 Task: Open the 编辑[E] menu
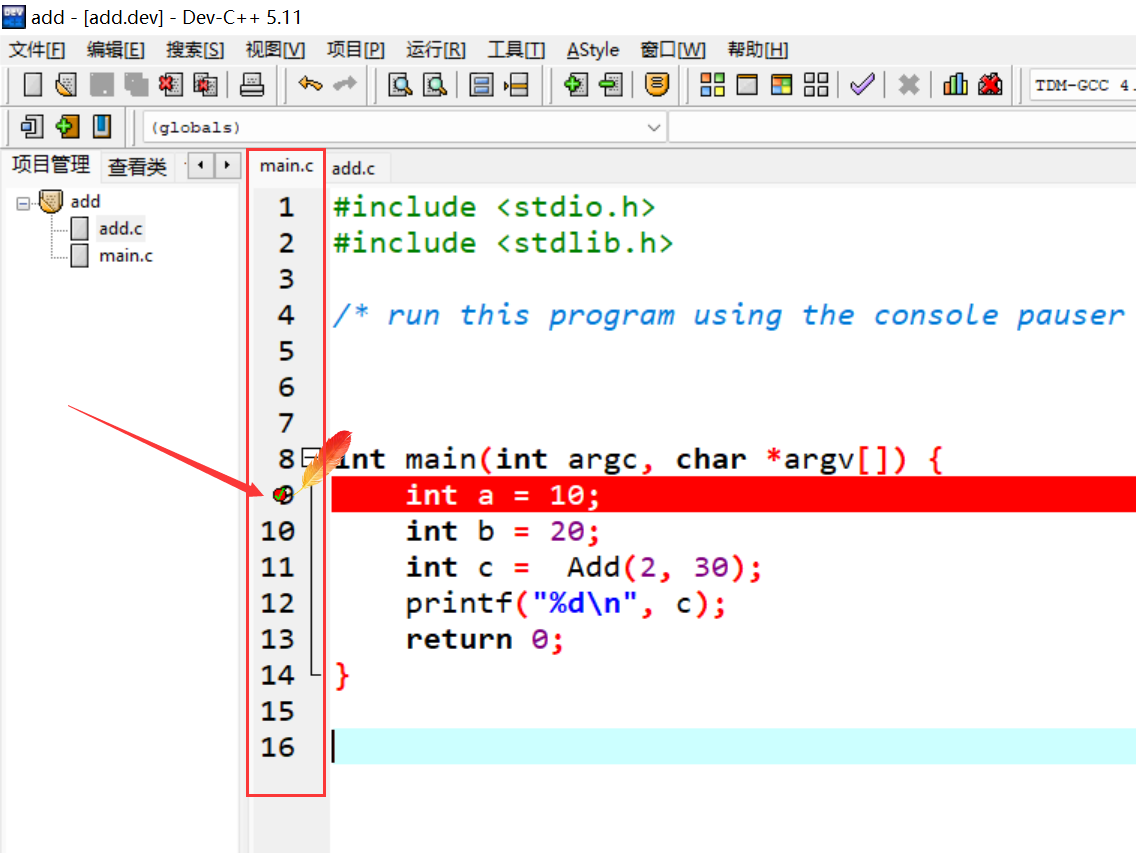click(116, 50)
